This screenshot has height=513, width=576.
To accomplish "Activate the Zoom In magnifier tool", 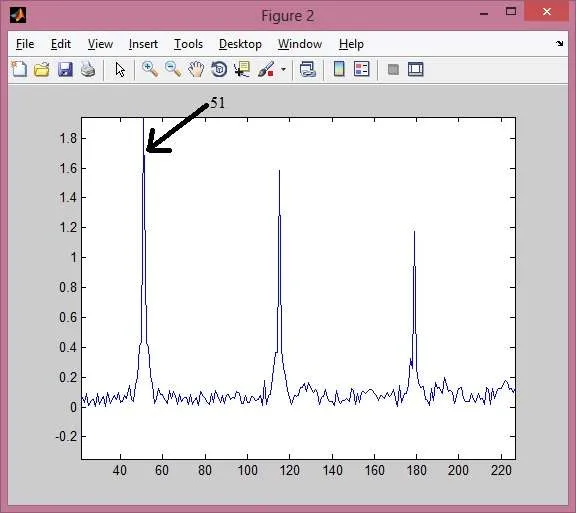I will click(150, 69).
